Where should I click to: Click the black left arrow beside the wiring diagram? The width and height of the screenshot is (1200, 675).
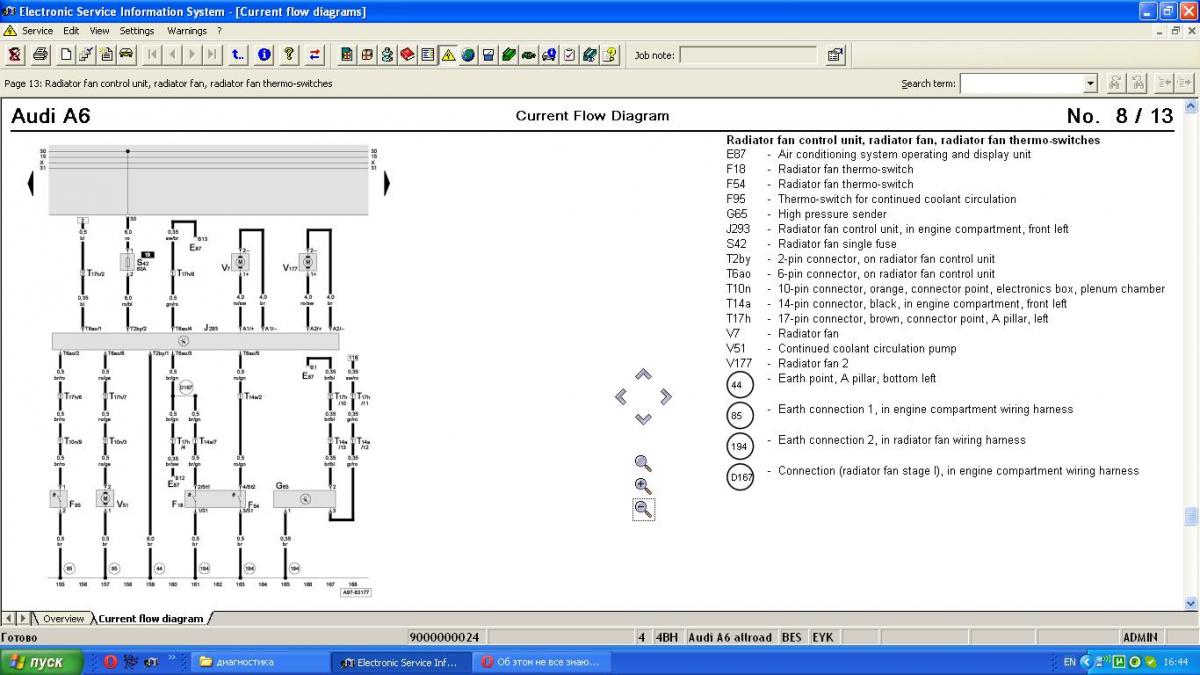point(30,183)
